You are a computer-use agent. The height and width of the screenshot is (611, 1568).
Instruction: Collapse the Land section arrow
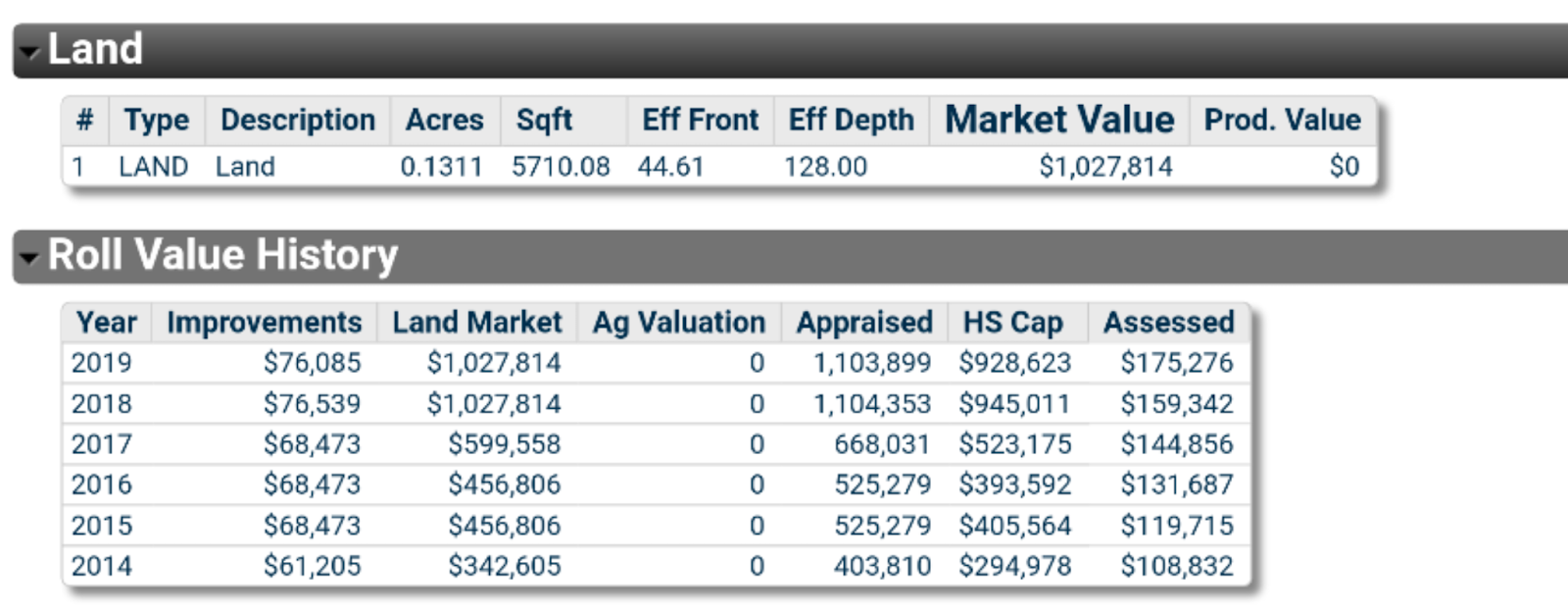pos(29,53)
